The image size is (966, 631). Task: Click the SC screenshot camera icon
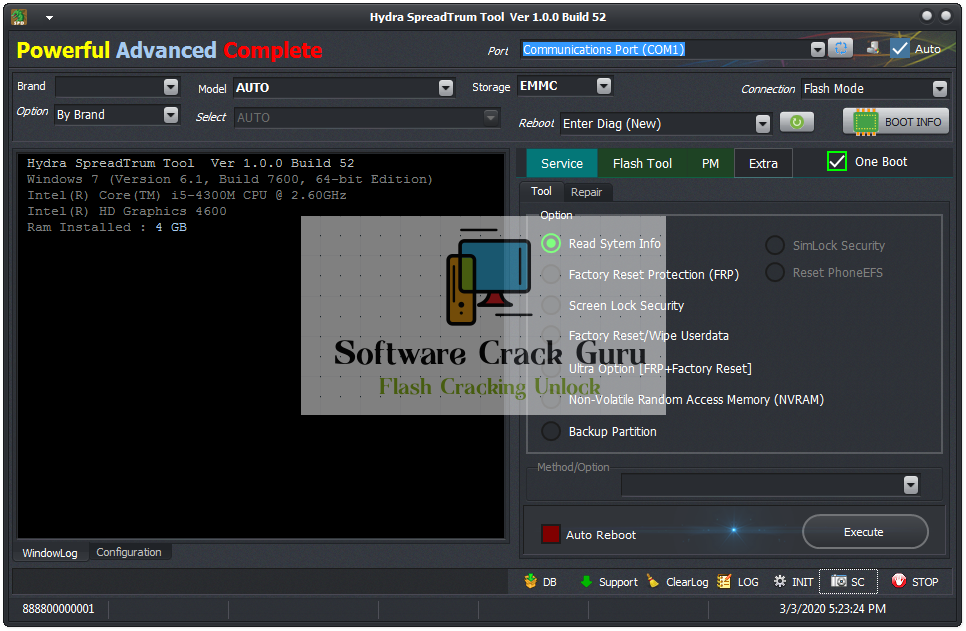point(838,581)
